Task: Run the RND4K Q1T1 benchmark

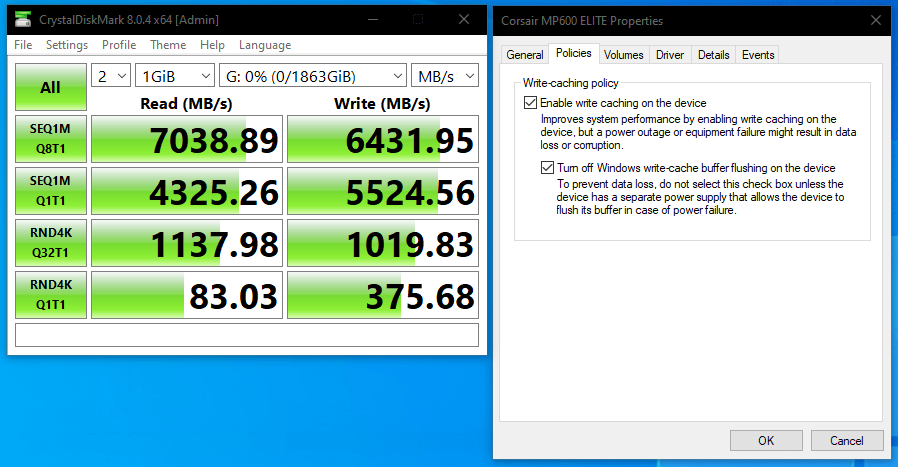Action: click(50, 294)
